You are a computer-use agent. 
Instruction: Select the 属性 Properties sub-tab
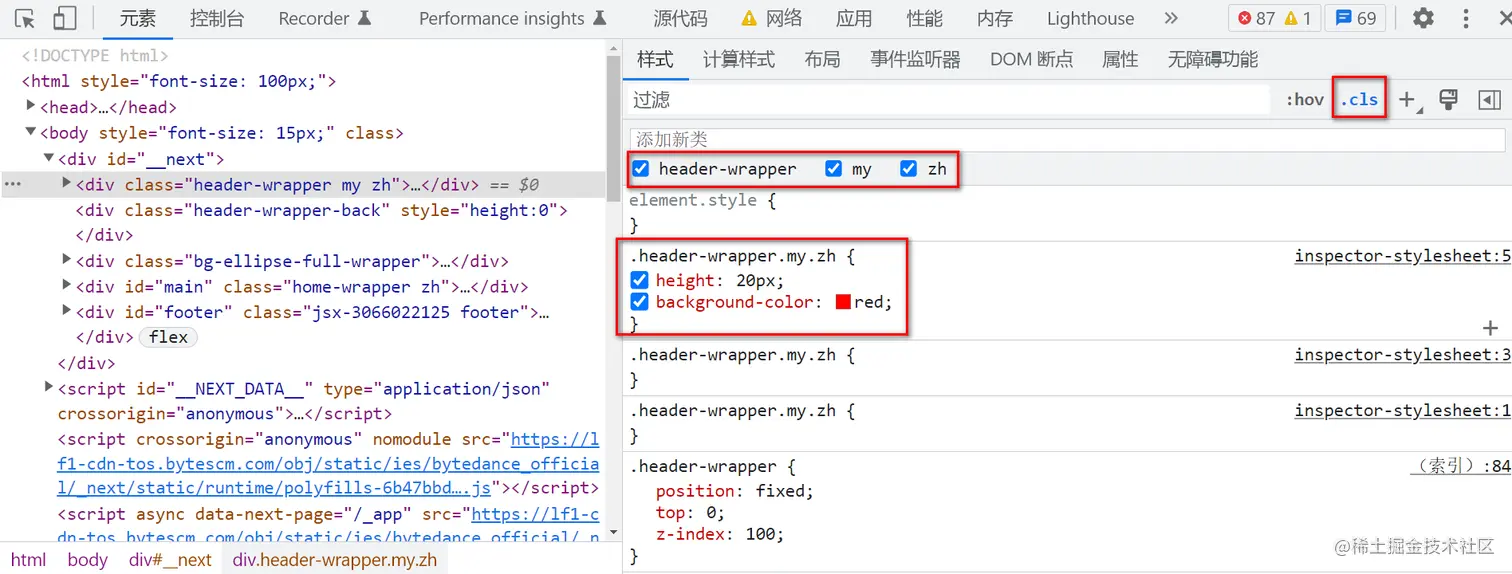coord(1120,60)
